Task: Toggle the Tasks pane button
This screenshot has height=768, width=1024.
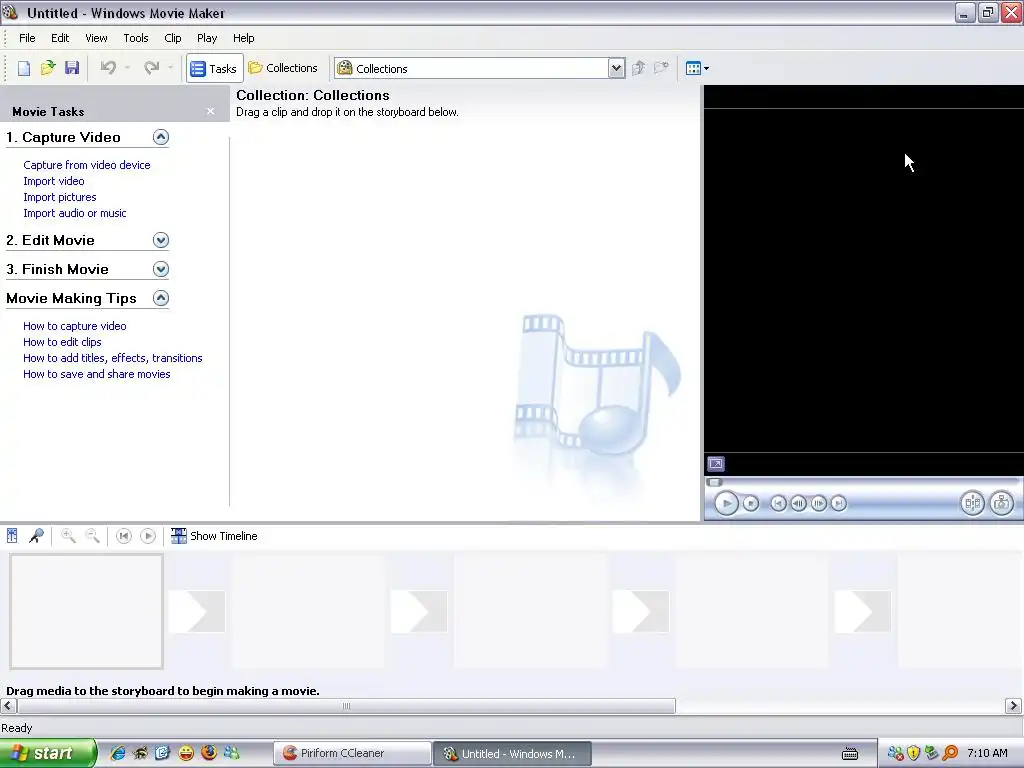Action: (214, 68)
